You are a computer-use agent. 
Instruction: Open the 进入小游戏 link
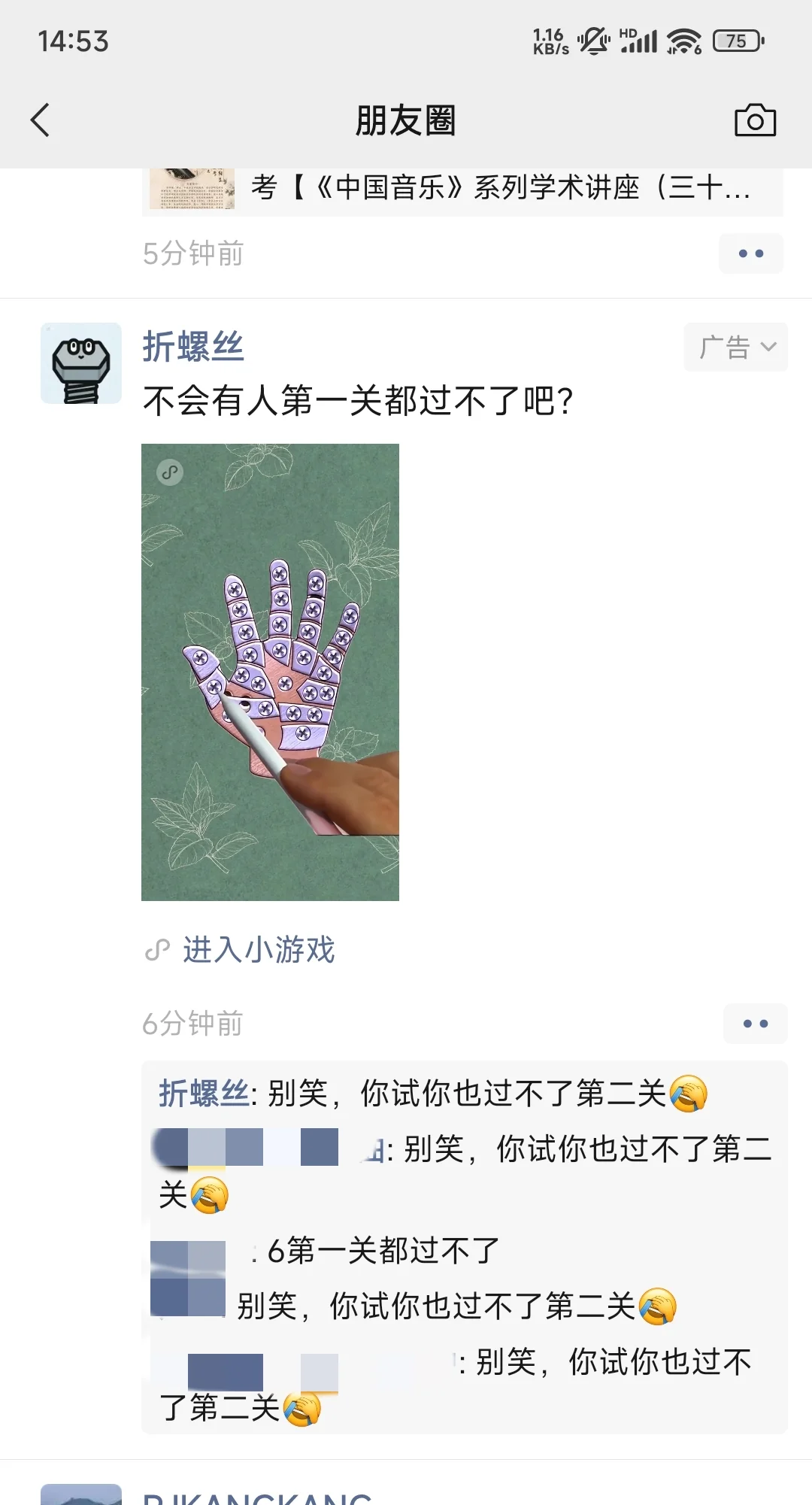(259, 950)
